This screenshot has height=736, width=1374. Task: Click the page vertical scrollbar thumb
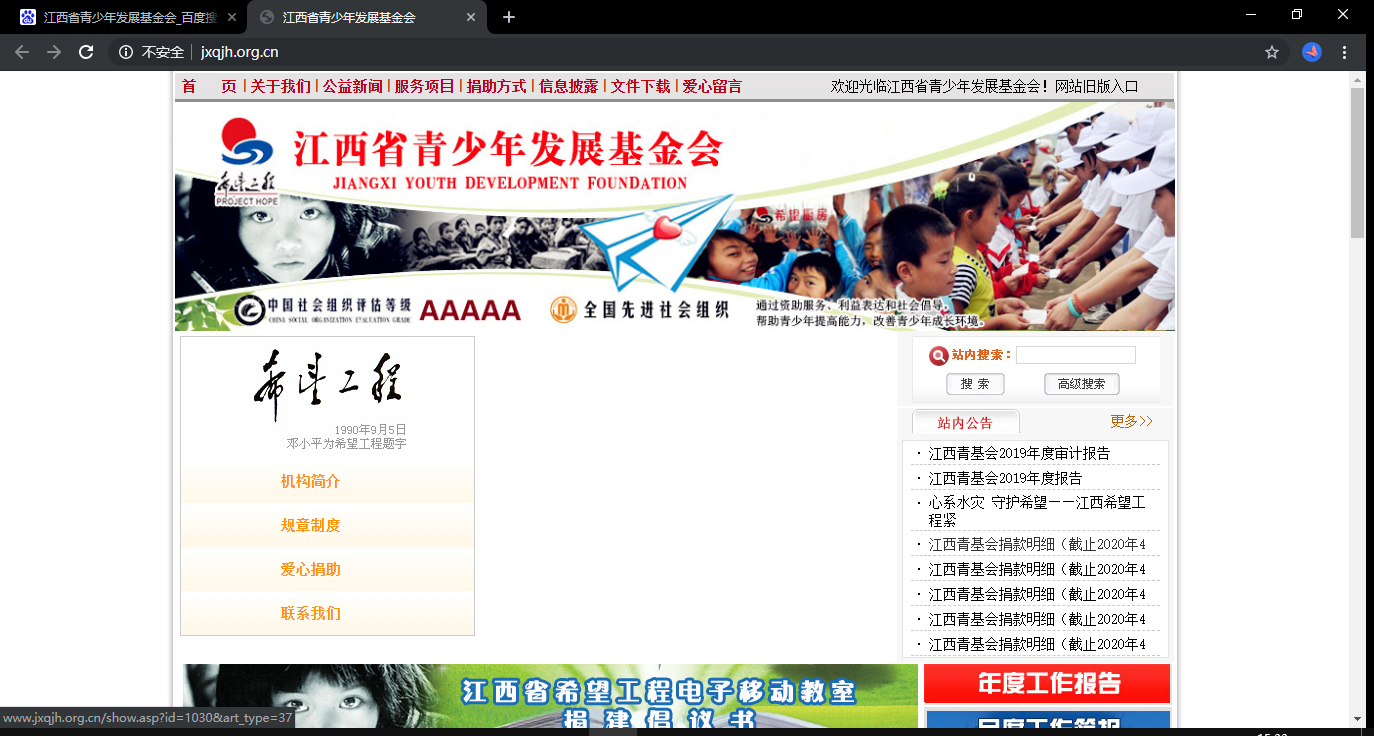pyautogui.click(x=1357, y=162)
